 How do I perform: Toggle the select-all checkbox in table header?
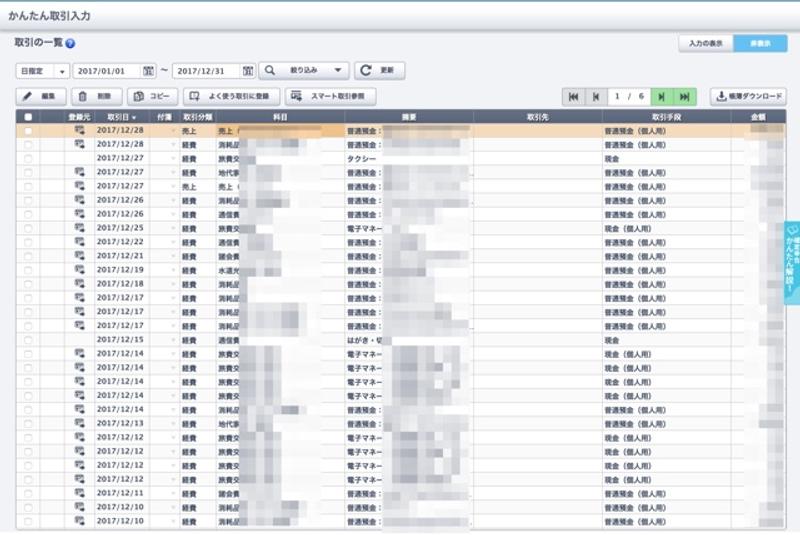(x=28, y=117)
